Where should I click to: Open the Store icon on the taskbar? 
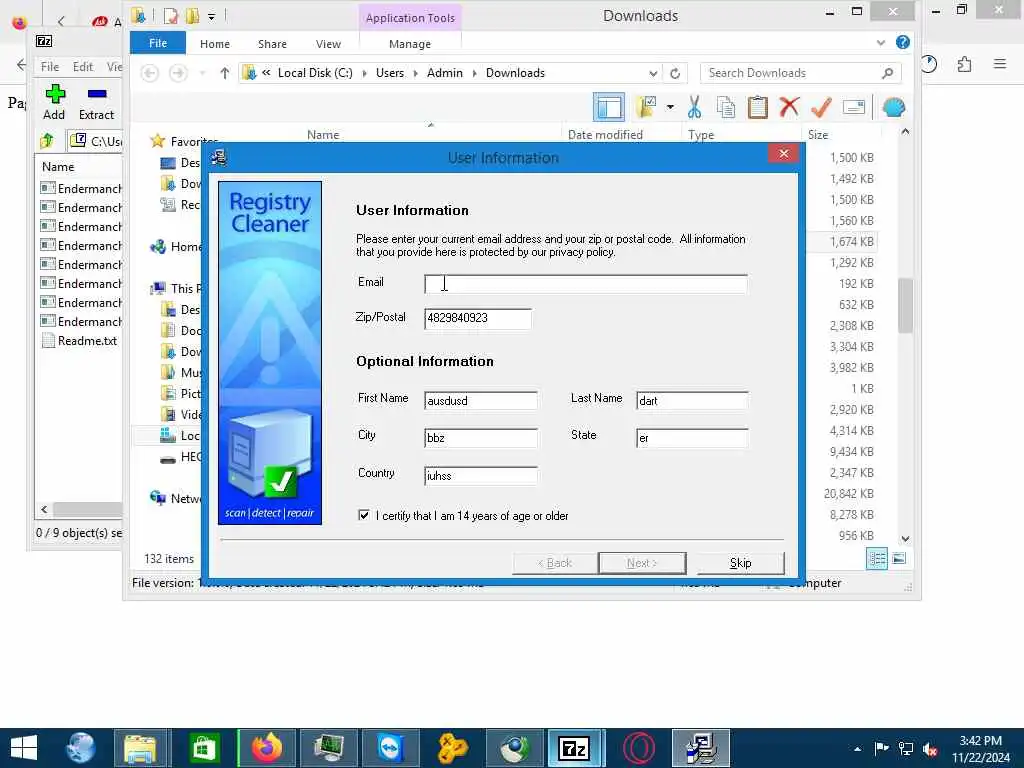pos(203,748)
